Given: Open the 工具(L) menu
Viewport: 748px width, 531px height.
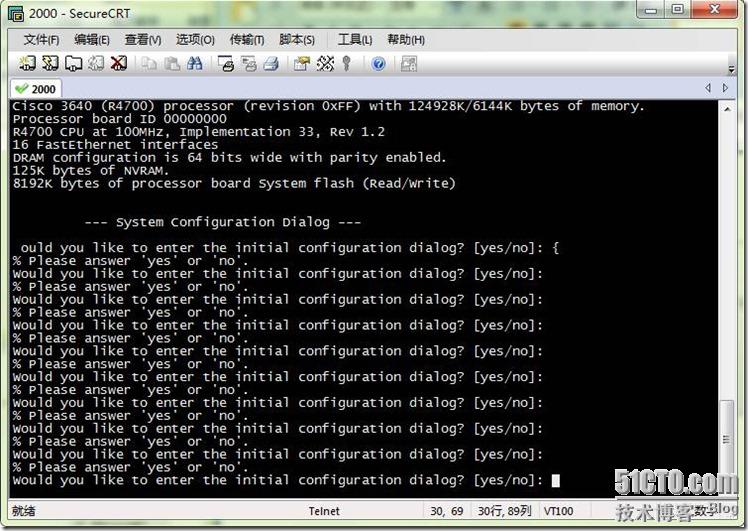Looking at the screenshot, I should pos(355,40).
